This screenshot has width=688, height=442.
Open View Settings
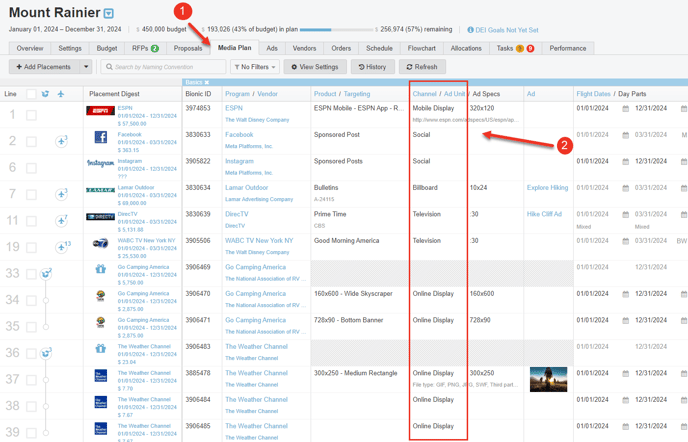(315, 67)
